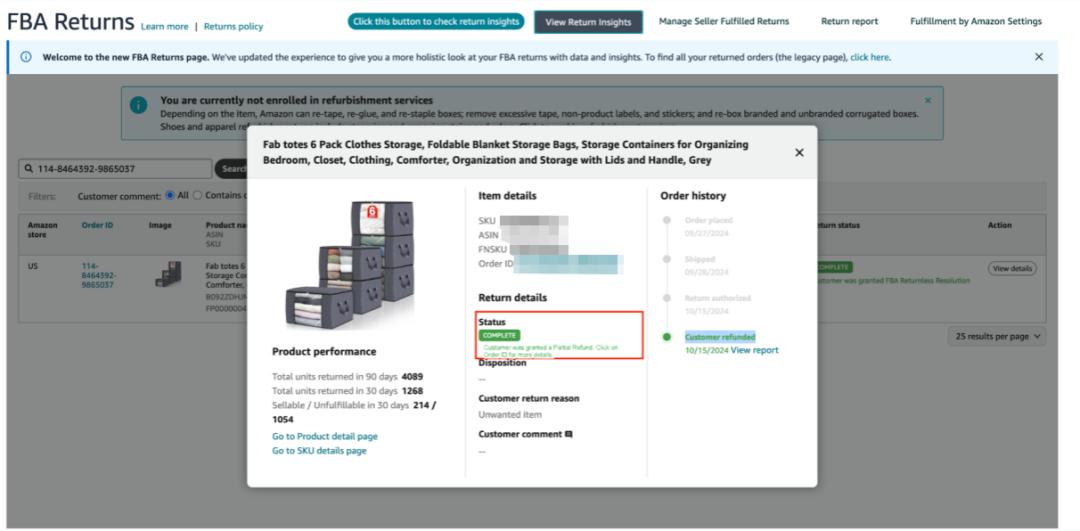Open the View report link
This screenshot has width=1080, height=531.
click(754, 350)
